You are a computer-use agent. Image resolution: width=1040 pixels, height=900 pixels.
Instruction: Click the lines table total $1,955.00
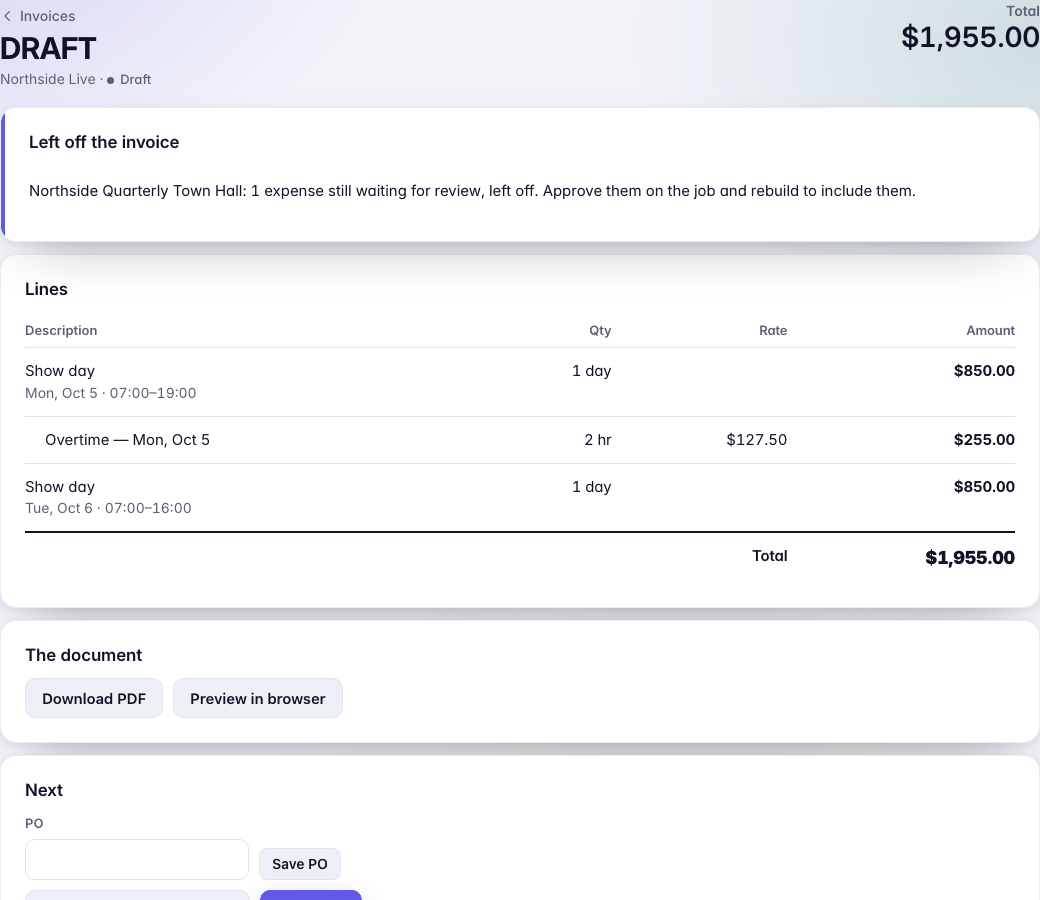pyautogui.click(x=970, y=557)
